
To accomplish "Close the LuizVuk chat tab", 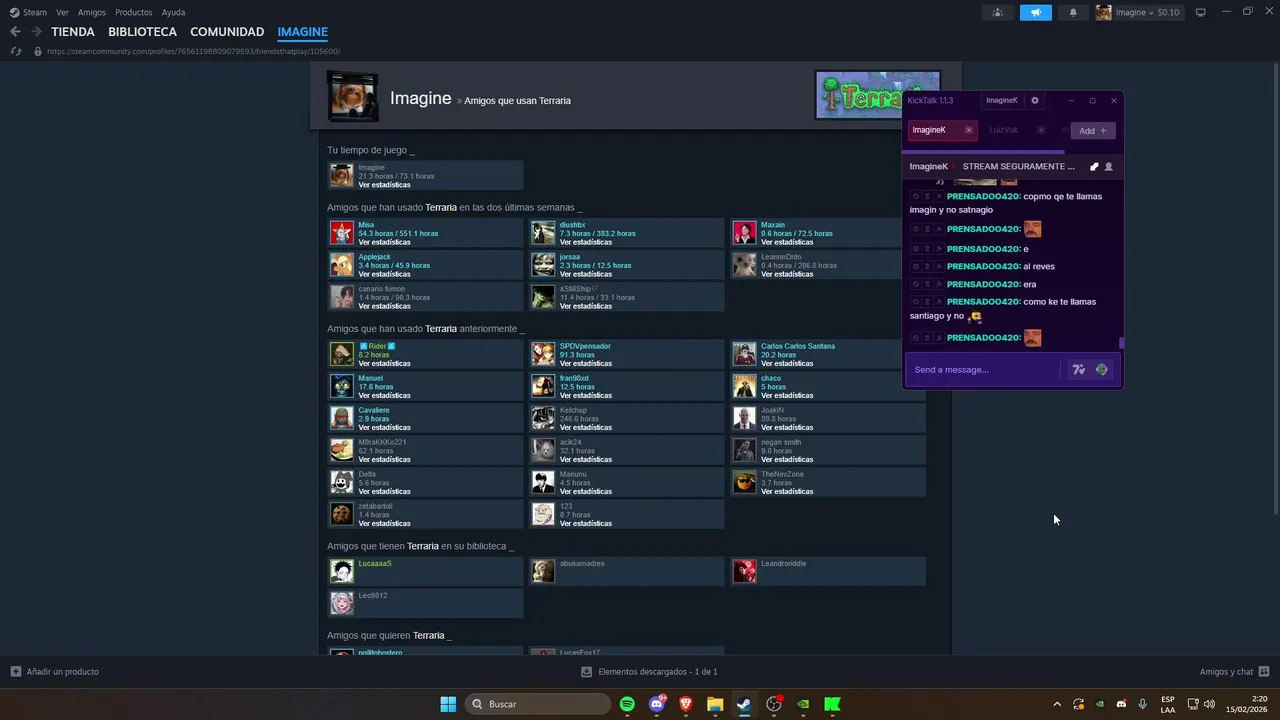I will click(1041, 130).
